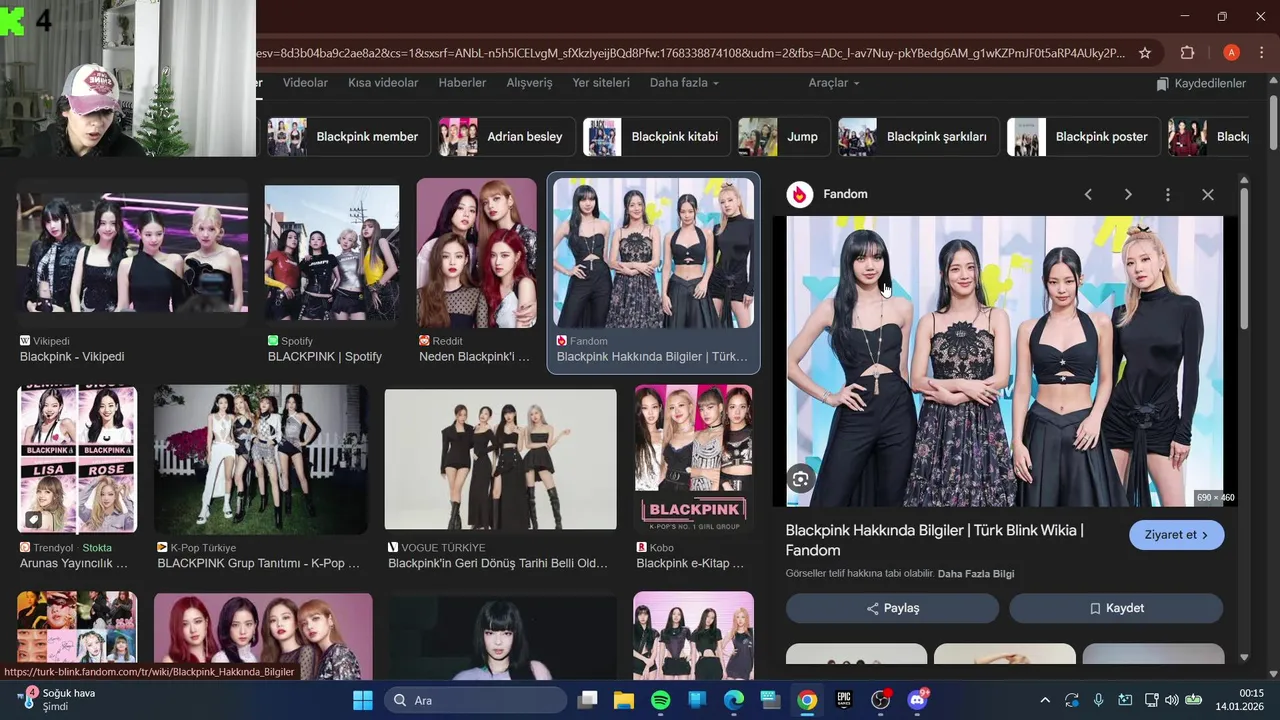Open Kaydedilenler saved items

click(1201, 83)
